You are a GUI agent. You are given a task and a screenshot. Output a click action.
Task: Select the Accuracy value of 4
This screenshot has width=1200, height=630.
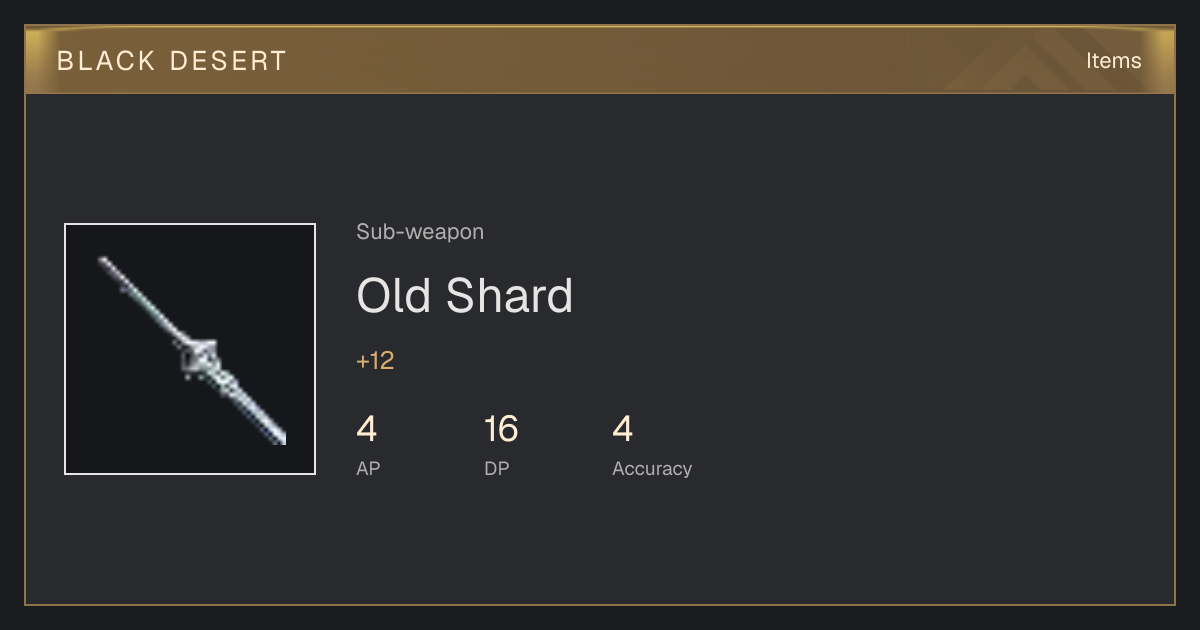623,429
